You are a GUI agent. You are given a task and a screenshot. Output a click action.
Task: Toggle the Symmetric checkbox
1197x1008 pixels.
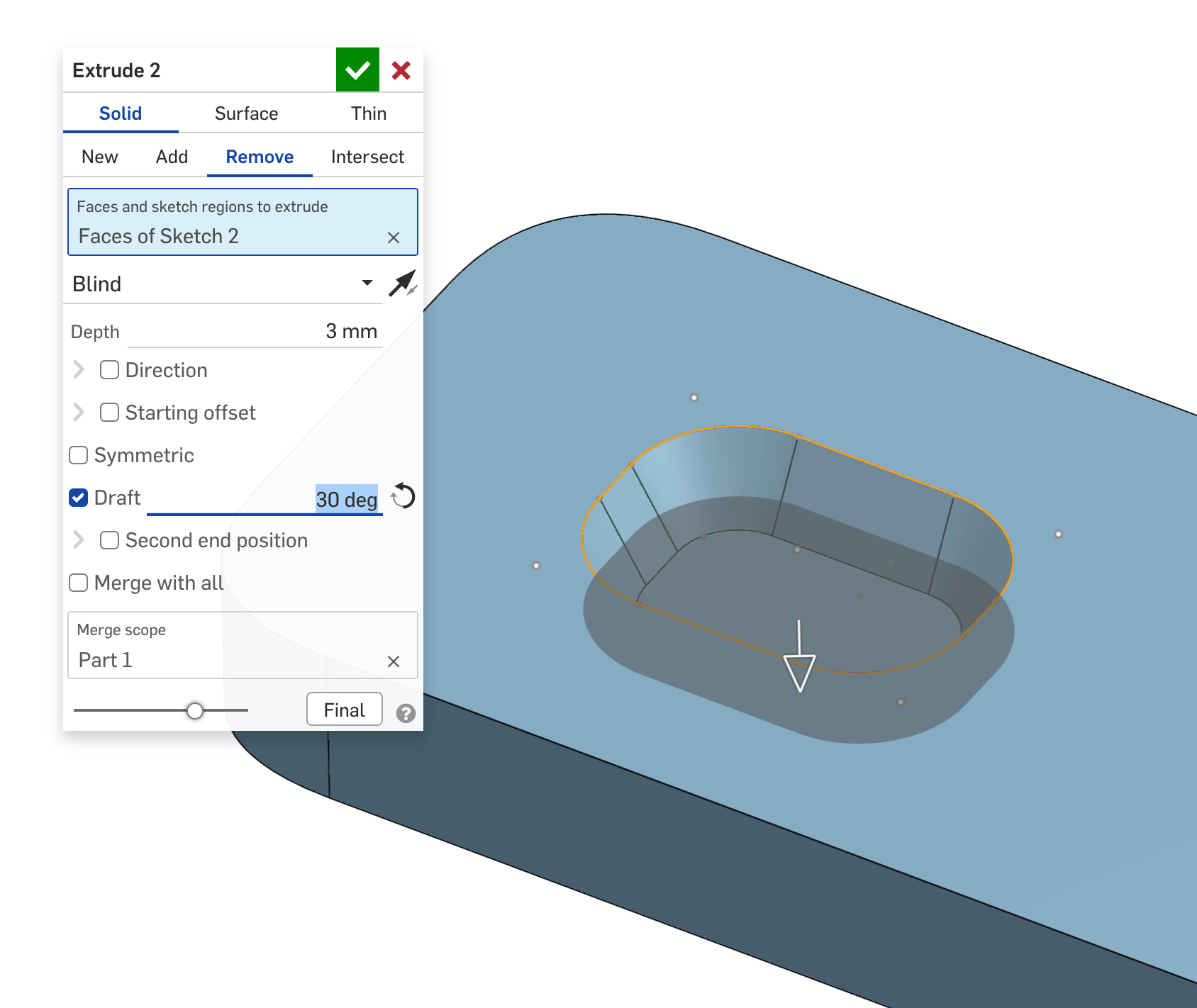pos(78,455)
